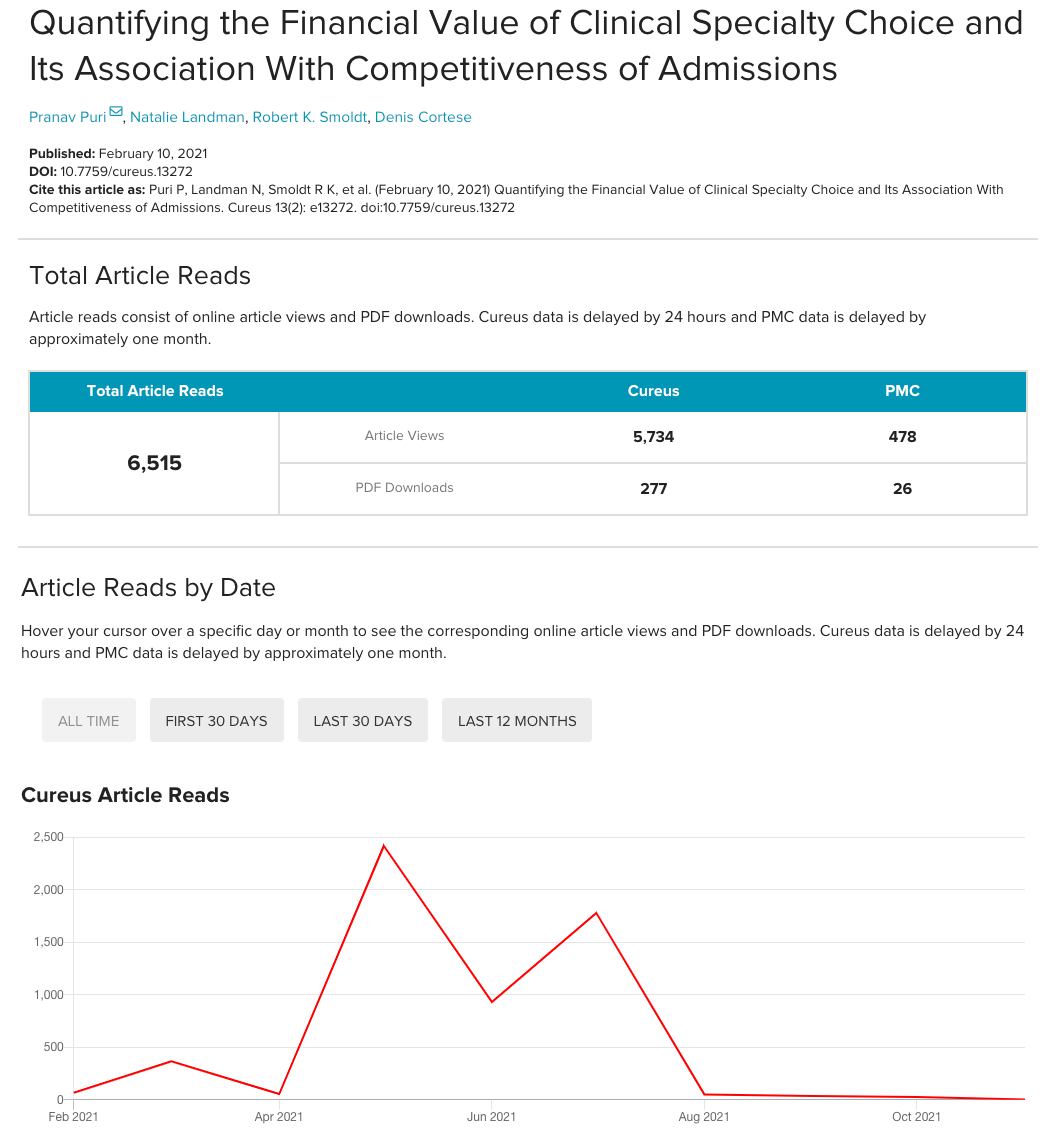
Task: Select the Cureus article views count 5,734
Action: pos(653,437)
